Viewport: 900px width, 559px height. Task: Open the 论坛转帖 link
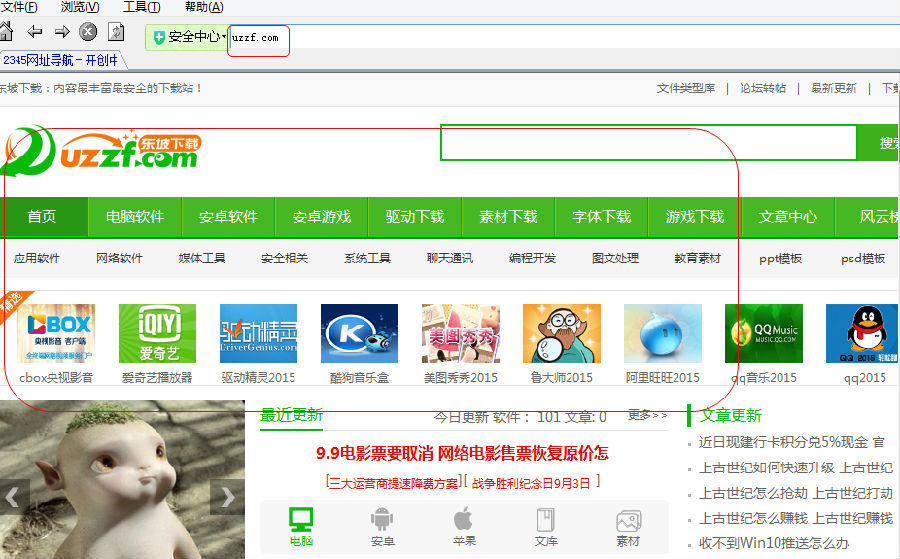click(x=763, y=88)
